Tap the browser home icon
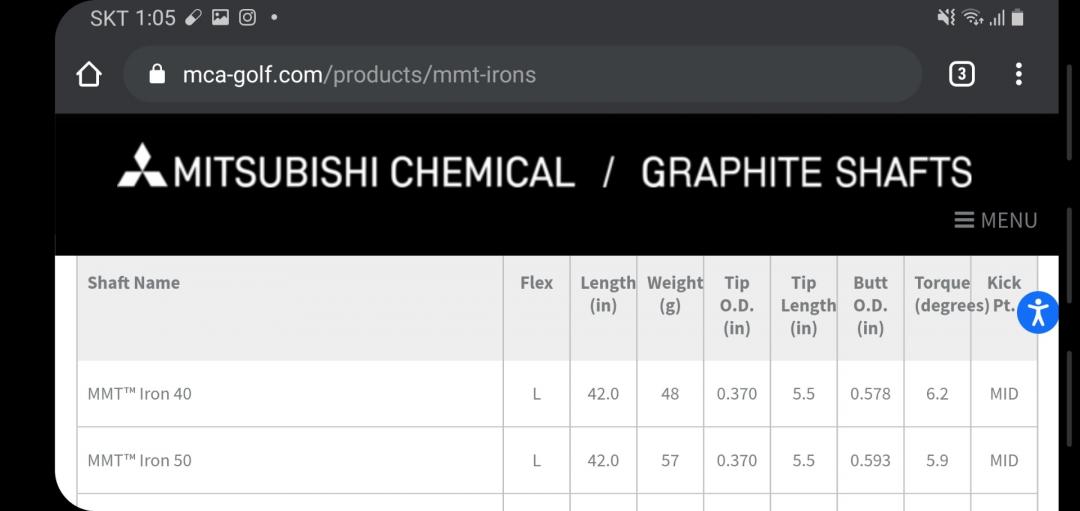This screenshot has height=511, width=1080. click(89, 75)
